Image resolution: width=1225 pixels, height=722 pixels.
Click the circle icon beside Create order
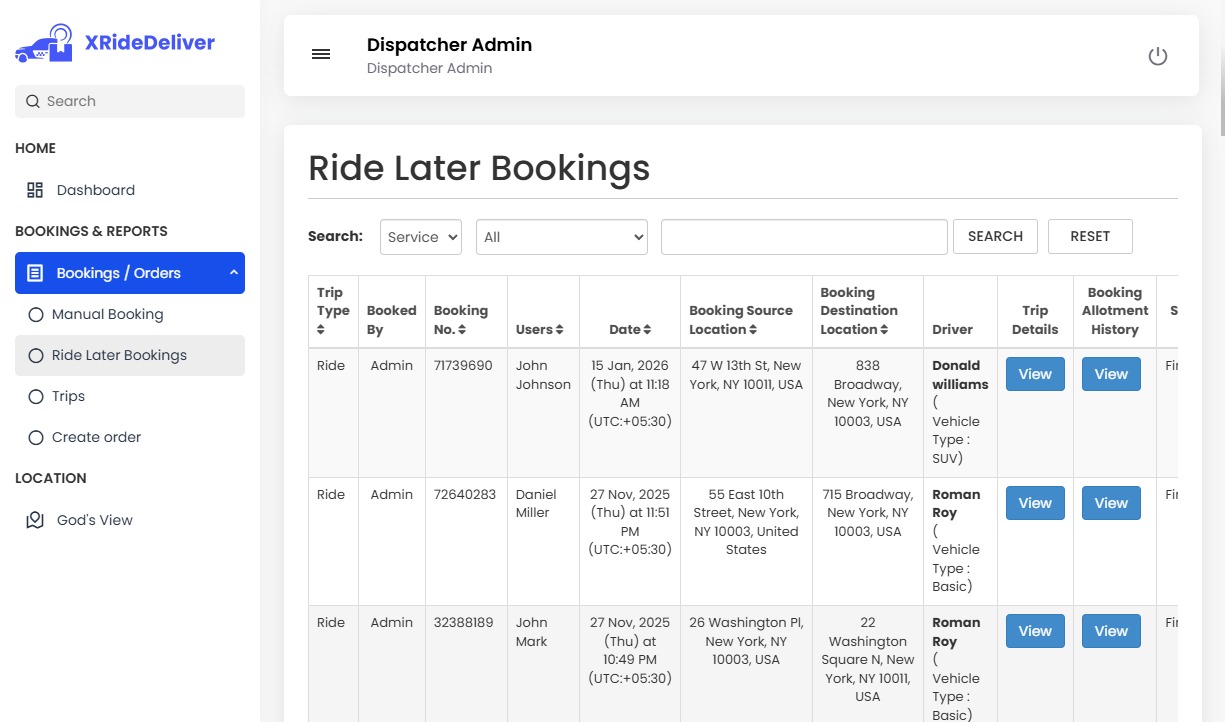point(37,437)
